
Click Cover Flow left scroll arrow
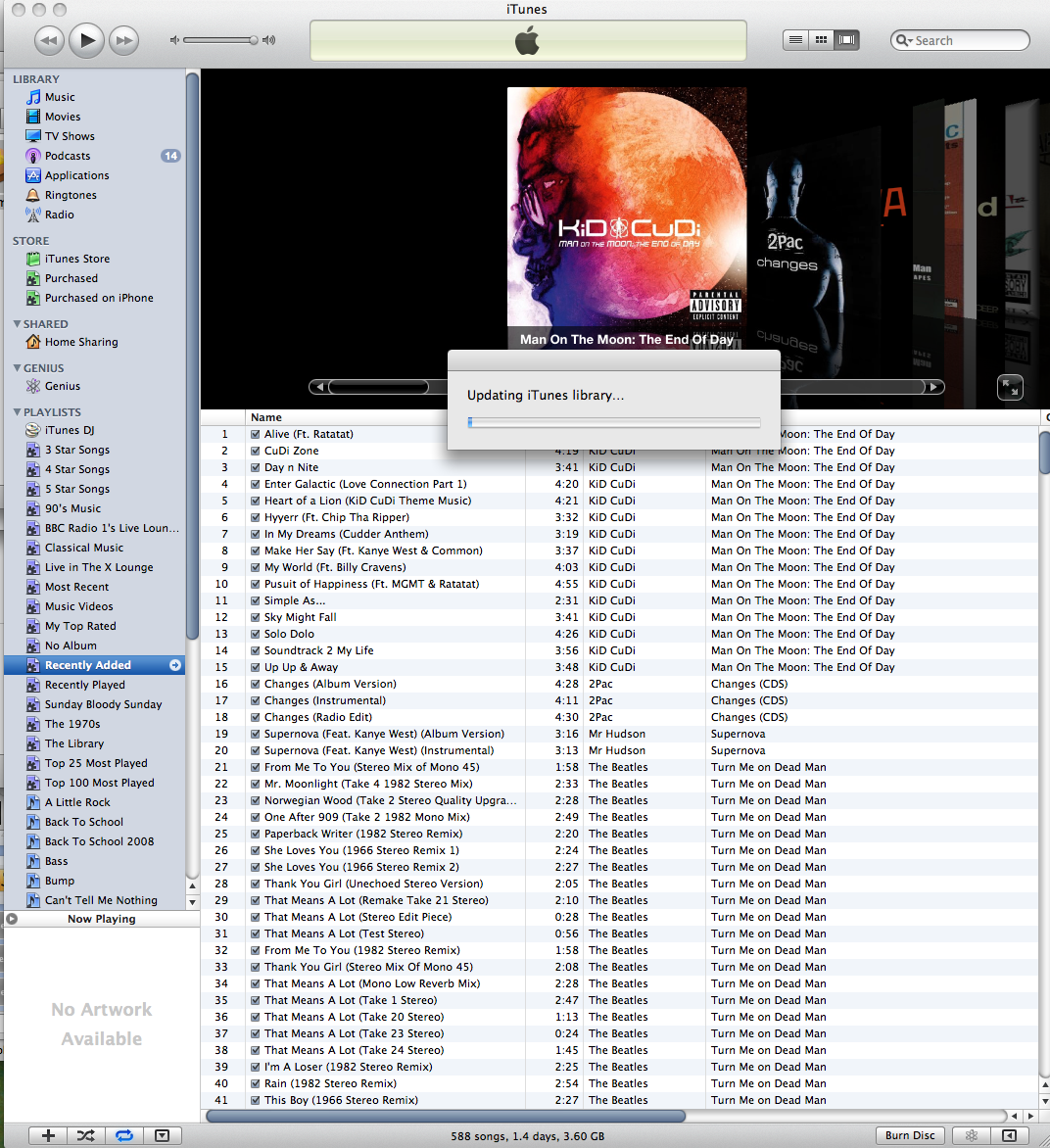coord(318,387)
